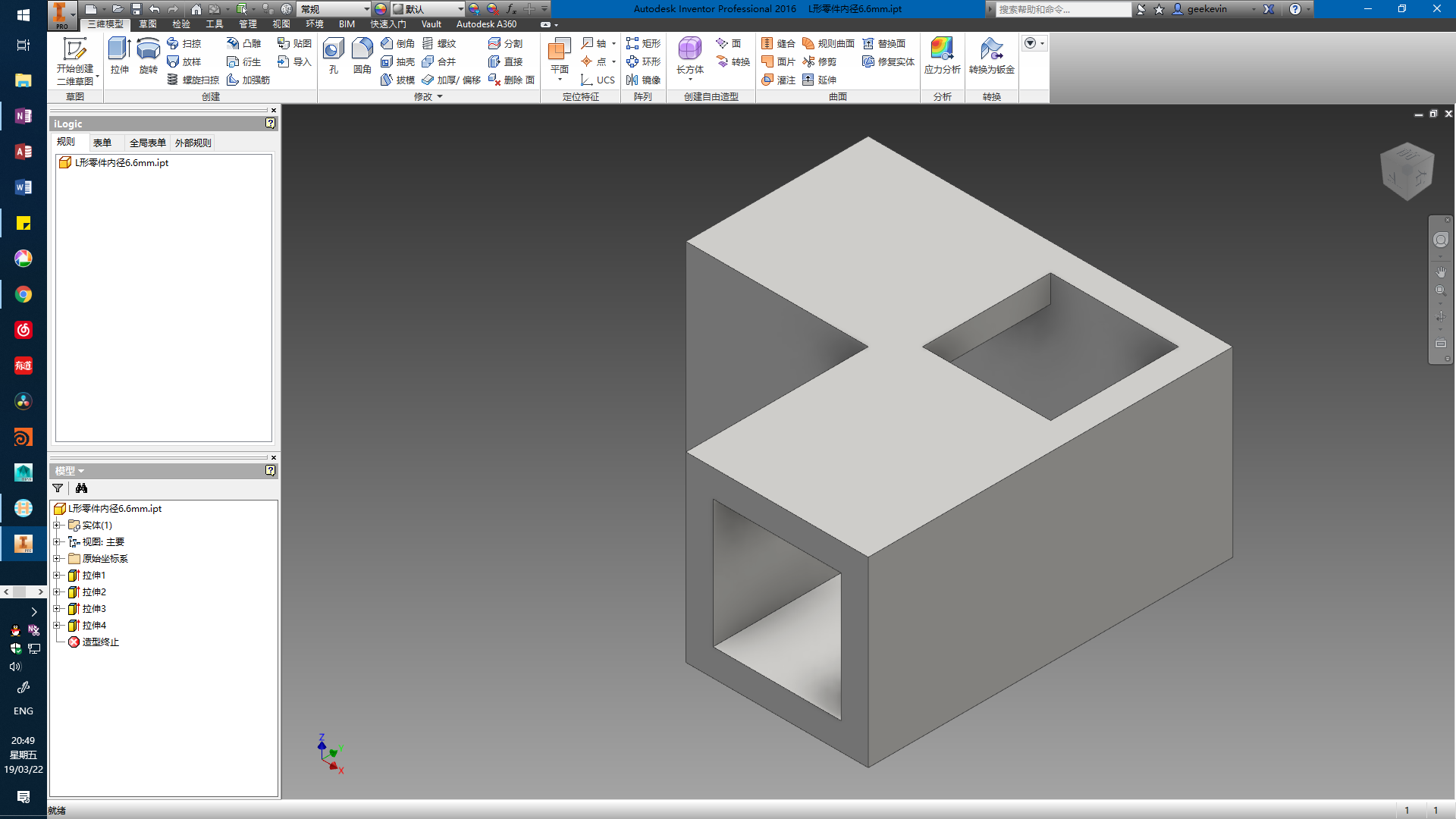Viewport: 1456px width, 819px height.
Task: Expand the 原始坐标系 origin folder
Action: click(x=57, y=559)
